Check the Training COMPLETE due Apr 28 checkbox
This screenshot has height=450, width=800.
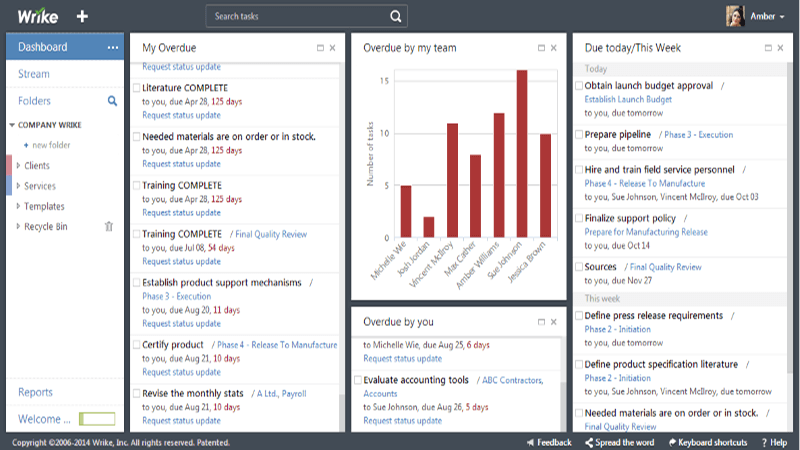(x=137, y=185)
